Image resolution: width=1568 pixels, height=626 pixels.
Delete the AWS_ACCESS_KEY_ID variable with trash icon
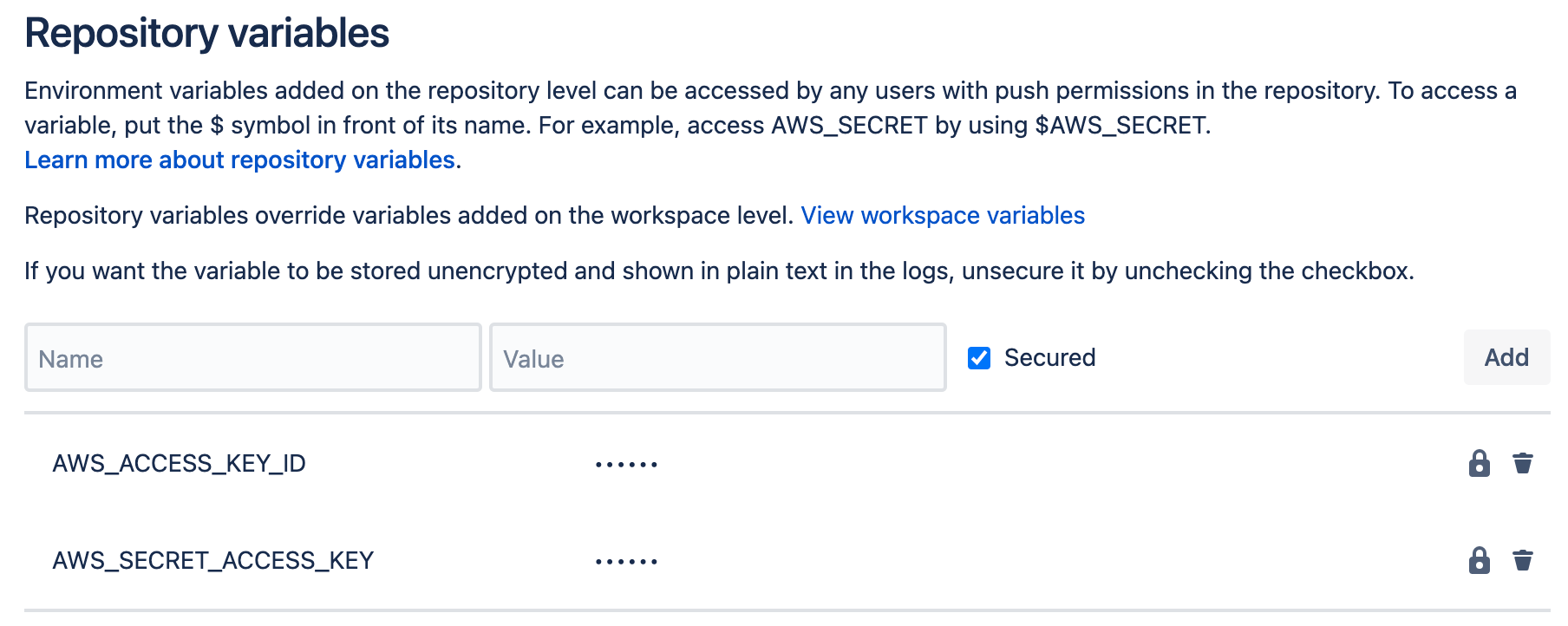[1522, 464]
